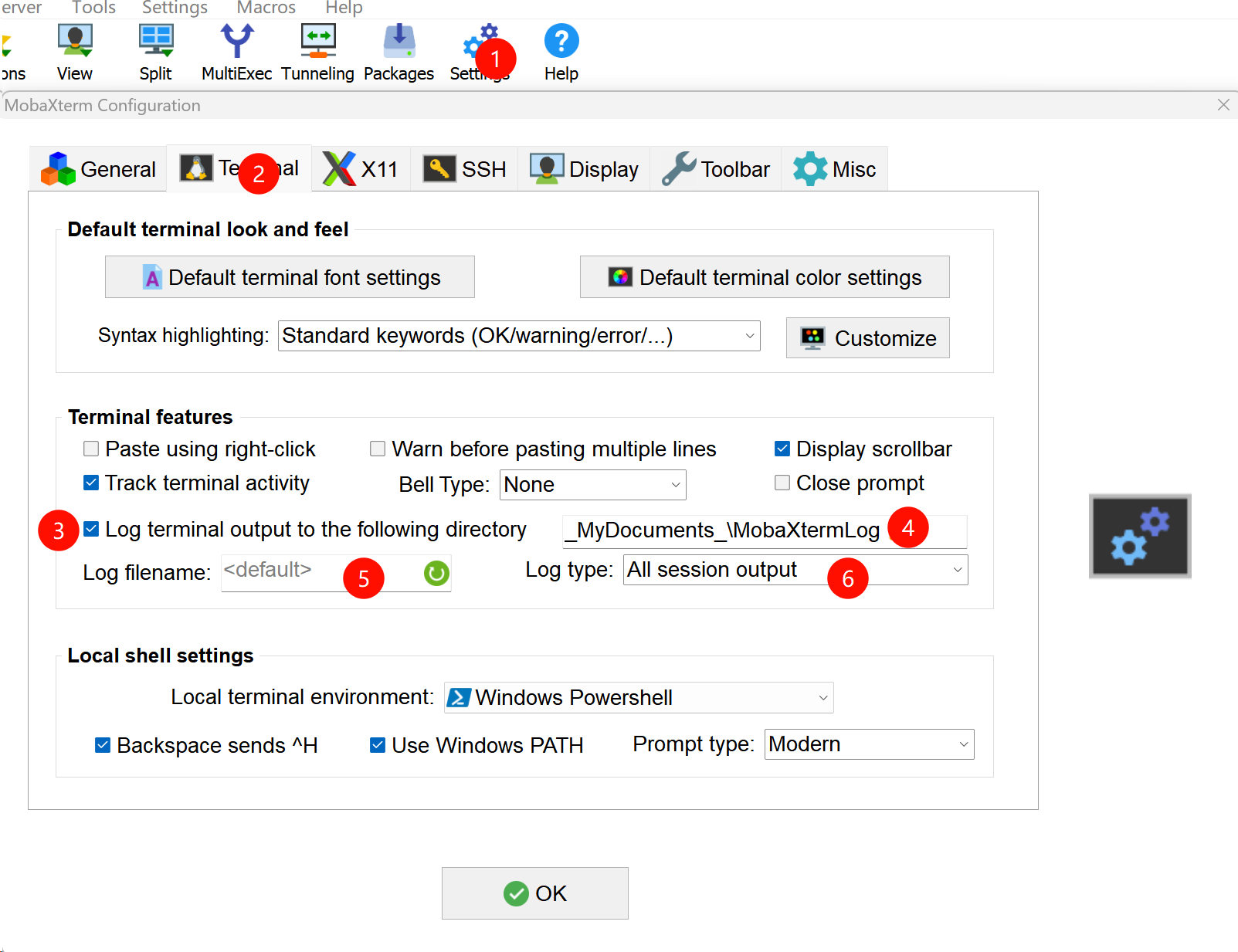This screenshot has height=952, width=1238.
Task: Open the Settings menu in menu bar
Action: tap(175, 8)
